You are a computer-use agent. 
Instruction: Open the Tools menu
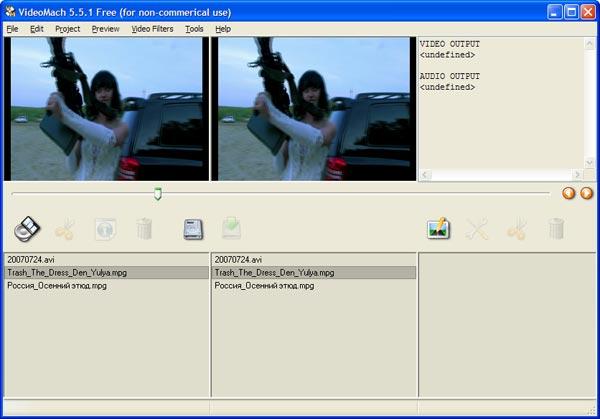point(194,29)
